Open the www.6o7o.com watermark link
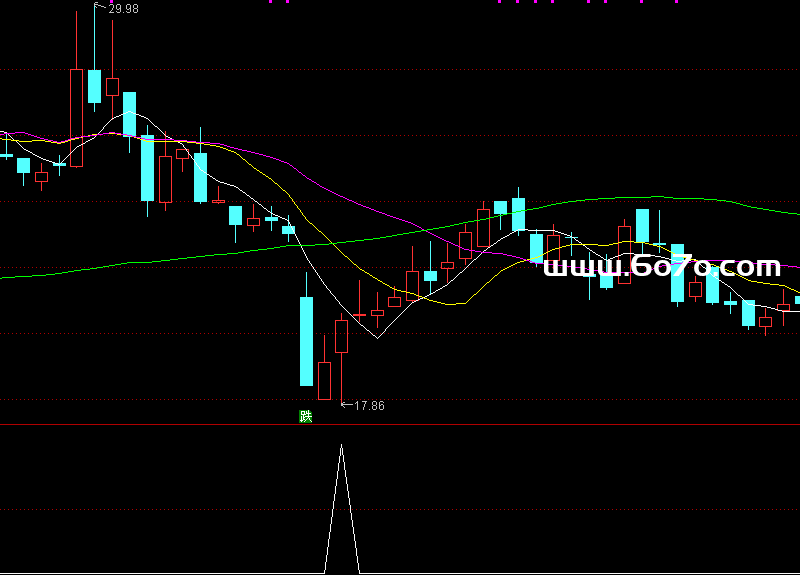The image size is (800, 575). coord(661,267)
